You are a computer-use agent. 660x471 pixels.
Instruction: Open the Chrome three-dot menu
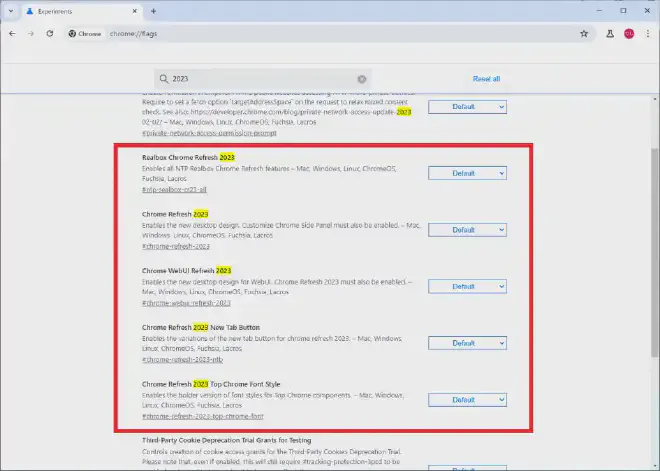648,34
